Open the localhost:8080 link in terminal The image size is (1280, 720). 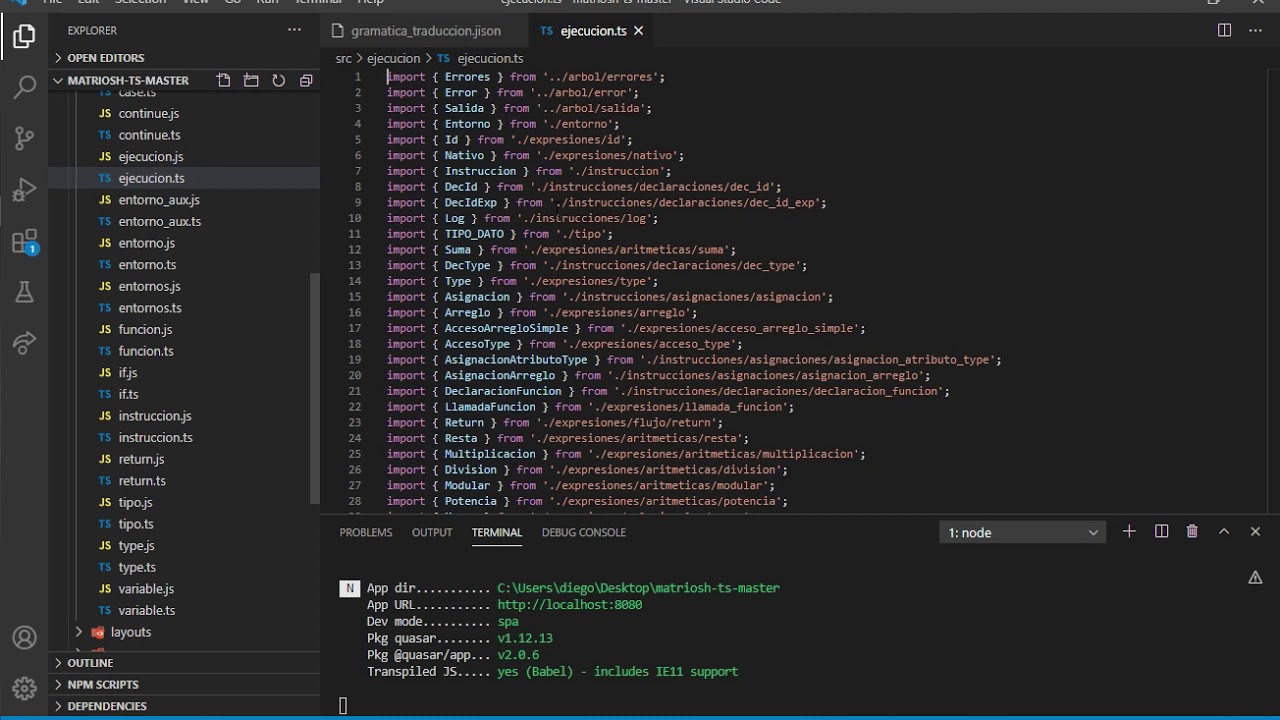pyautogui.click(x=569, y=605)
